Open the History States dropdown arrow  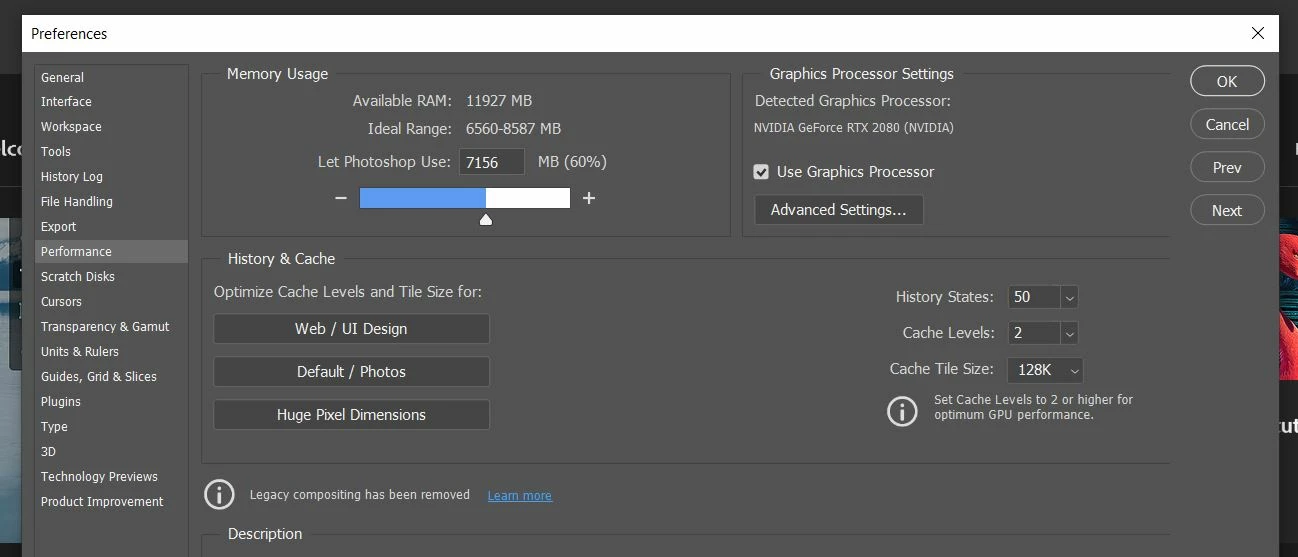(x=1070, y=297)
